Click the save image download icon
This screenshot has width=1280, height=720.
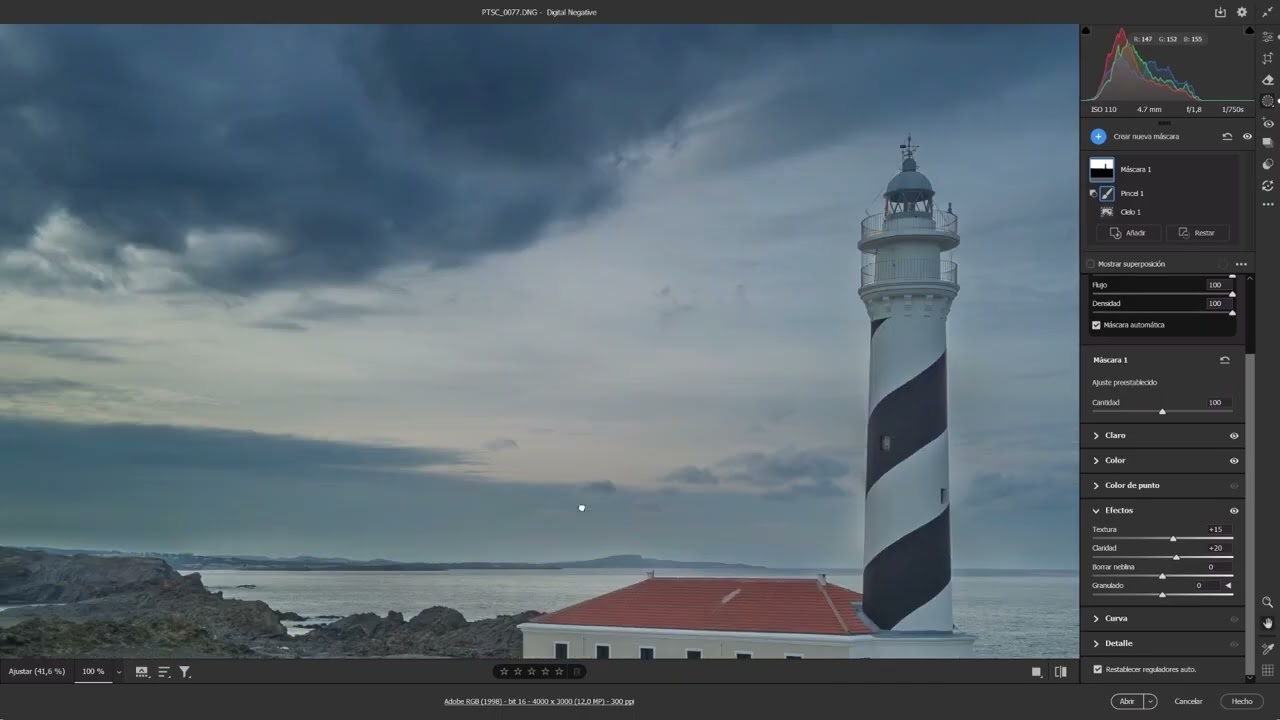pyautogui.click(x=1220, y=12)
